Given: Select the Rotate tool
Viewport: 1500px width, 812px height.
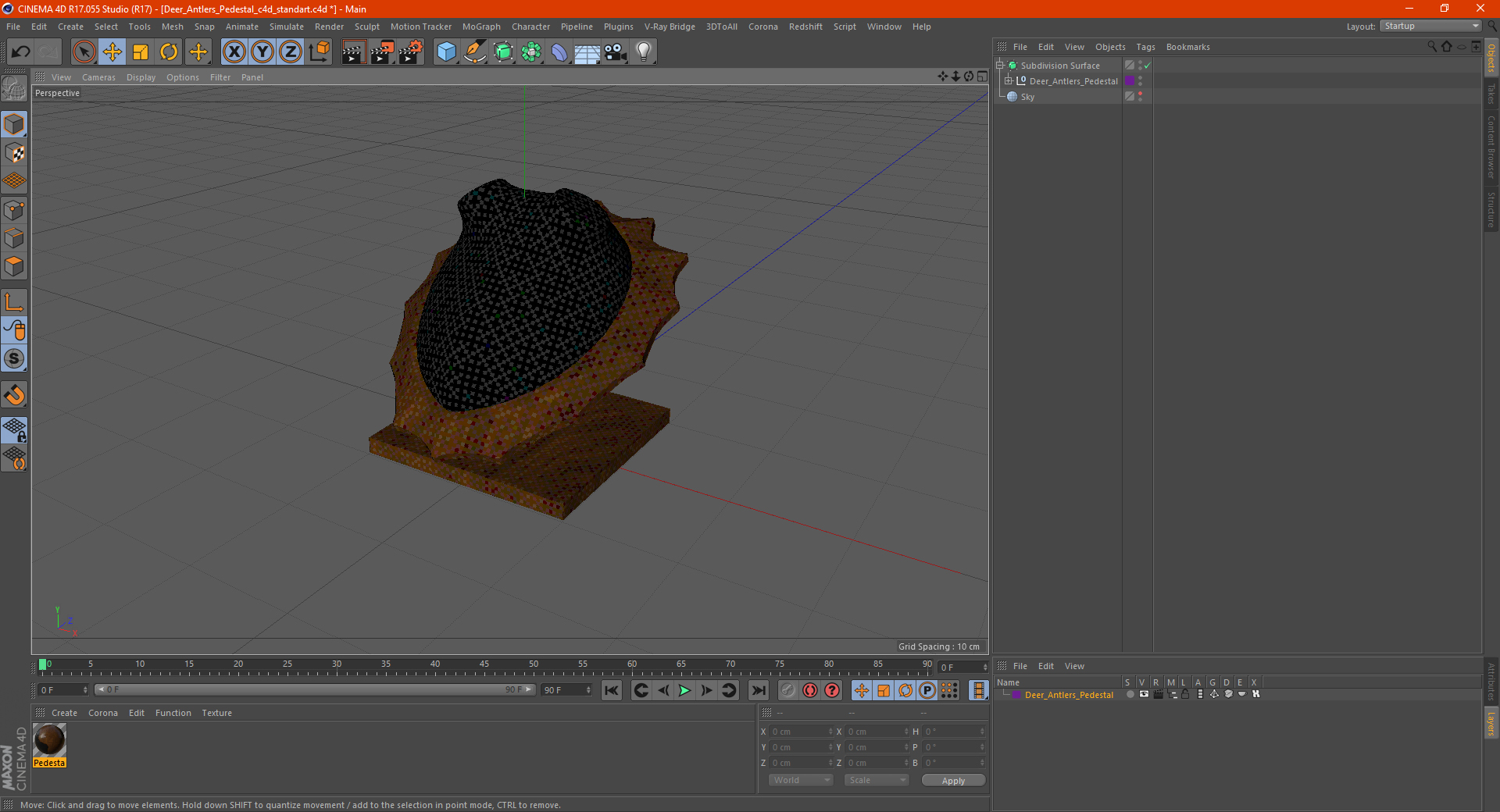Looking at the screenshot, I should click(x=169, y=52).
